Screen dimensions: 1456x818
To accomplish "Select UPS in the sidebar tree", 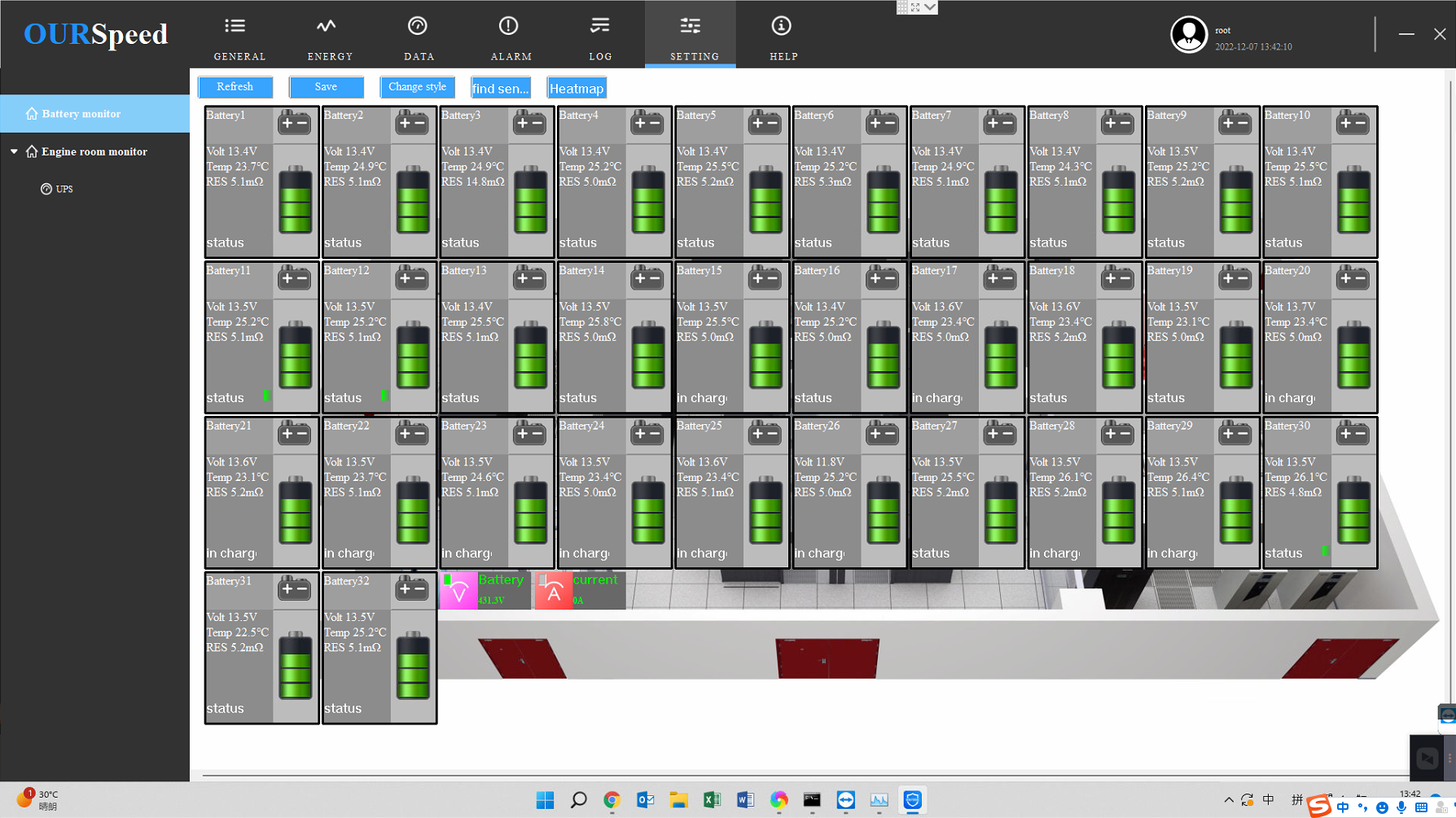I will coord(64,190).
